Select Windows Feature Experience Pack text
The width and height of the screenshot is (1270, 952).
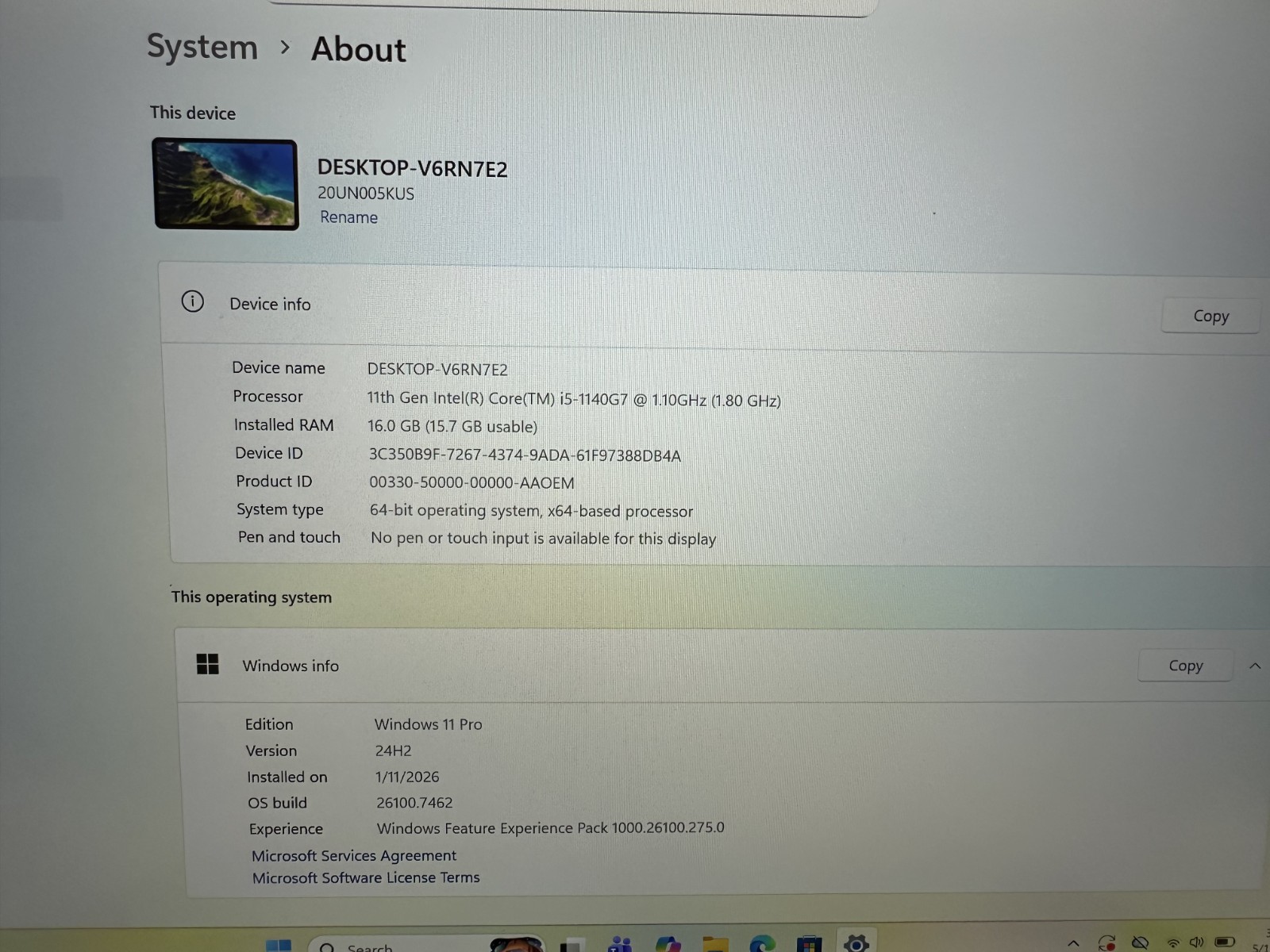550,828
